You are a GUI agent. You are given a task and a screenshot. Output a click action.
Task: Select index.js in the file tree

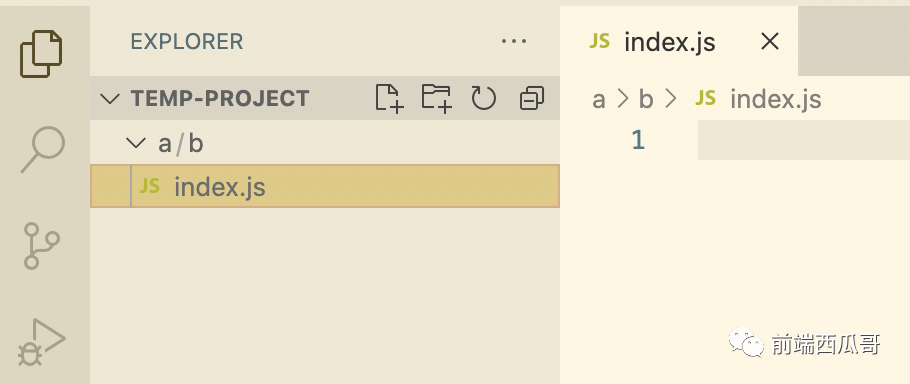coord(325,186)
